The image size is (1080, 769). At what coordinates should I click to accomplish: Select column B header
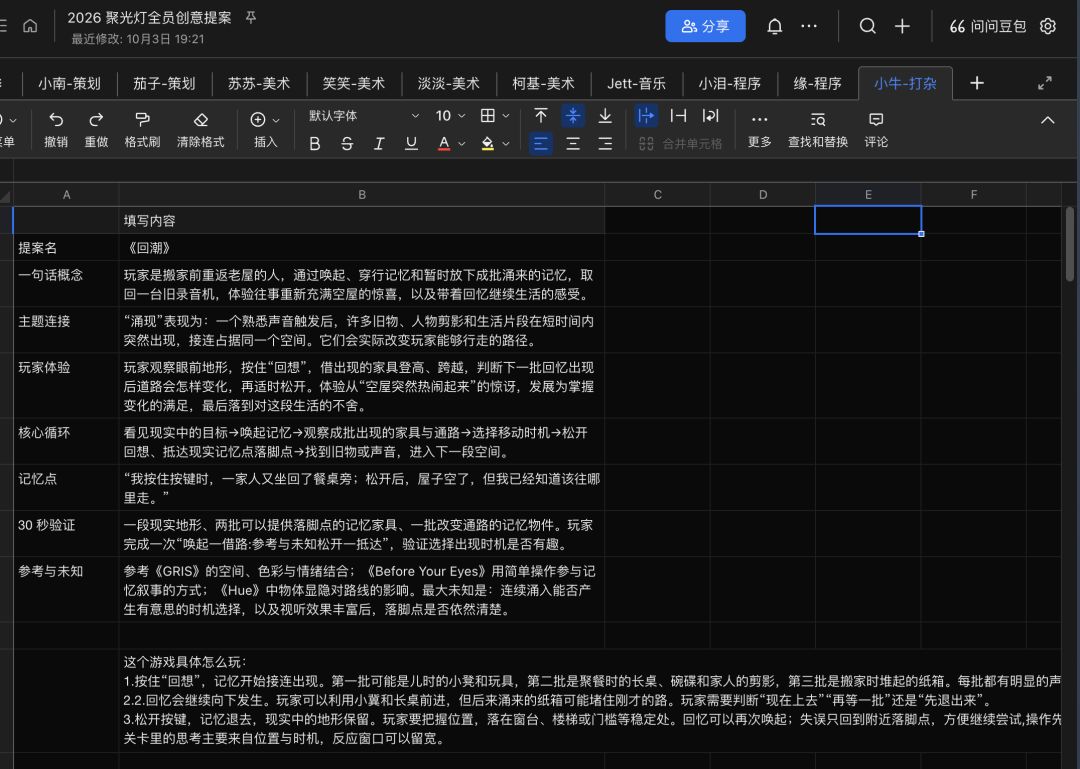[362, 195]
